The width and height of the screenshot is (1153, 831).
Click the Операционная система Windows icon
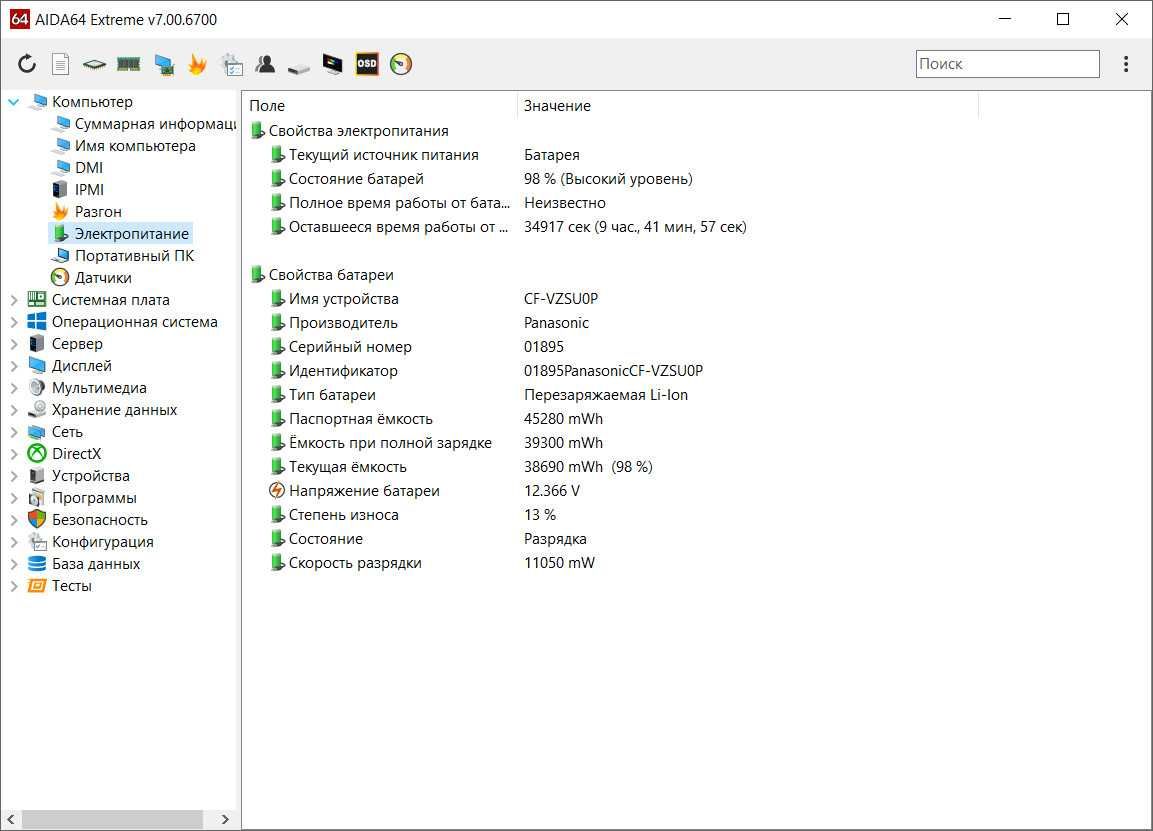click(x=37, y=321)
